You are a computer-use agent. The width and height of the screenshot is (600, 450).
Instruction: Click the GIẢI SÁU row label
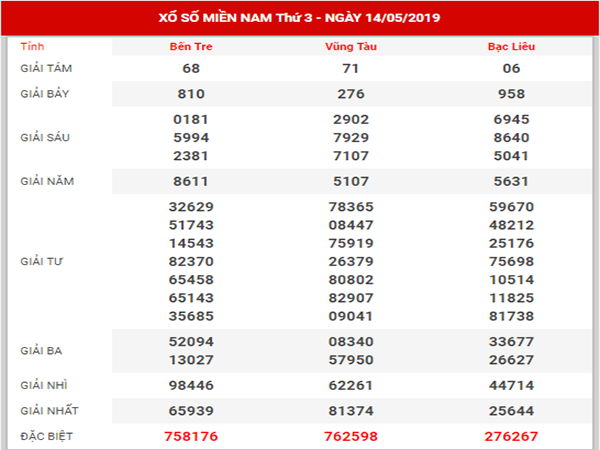(45, 139)
